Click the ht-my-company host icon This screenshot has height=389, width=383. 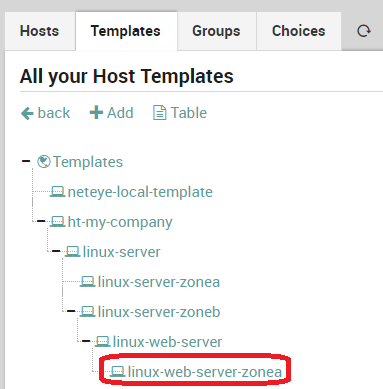click(57, 222)
